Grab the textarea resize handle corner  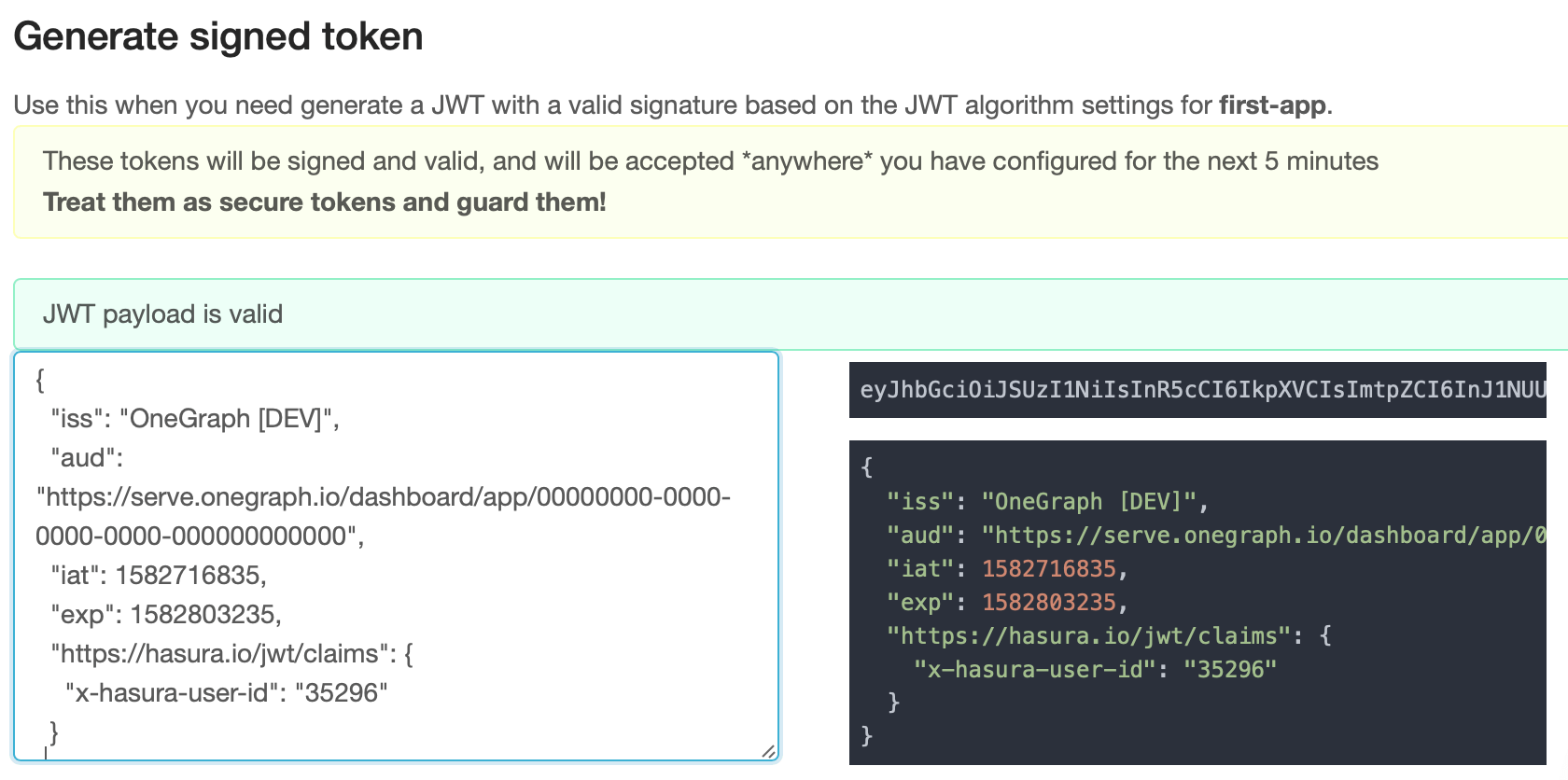768,751
